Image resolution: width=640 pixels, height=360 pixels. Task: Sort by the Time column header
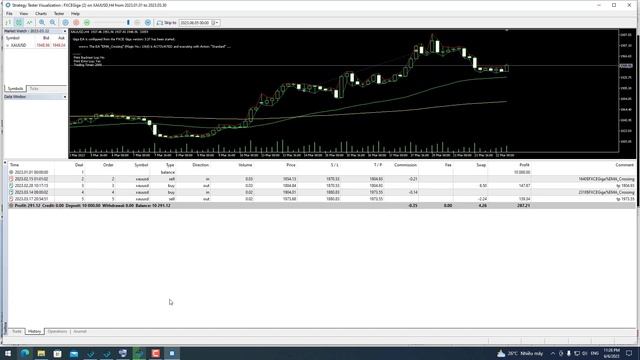[14, 165]
